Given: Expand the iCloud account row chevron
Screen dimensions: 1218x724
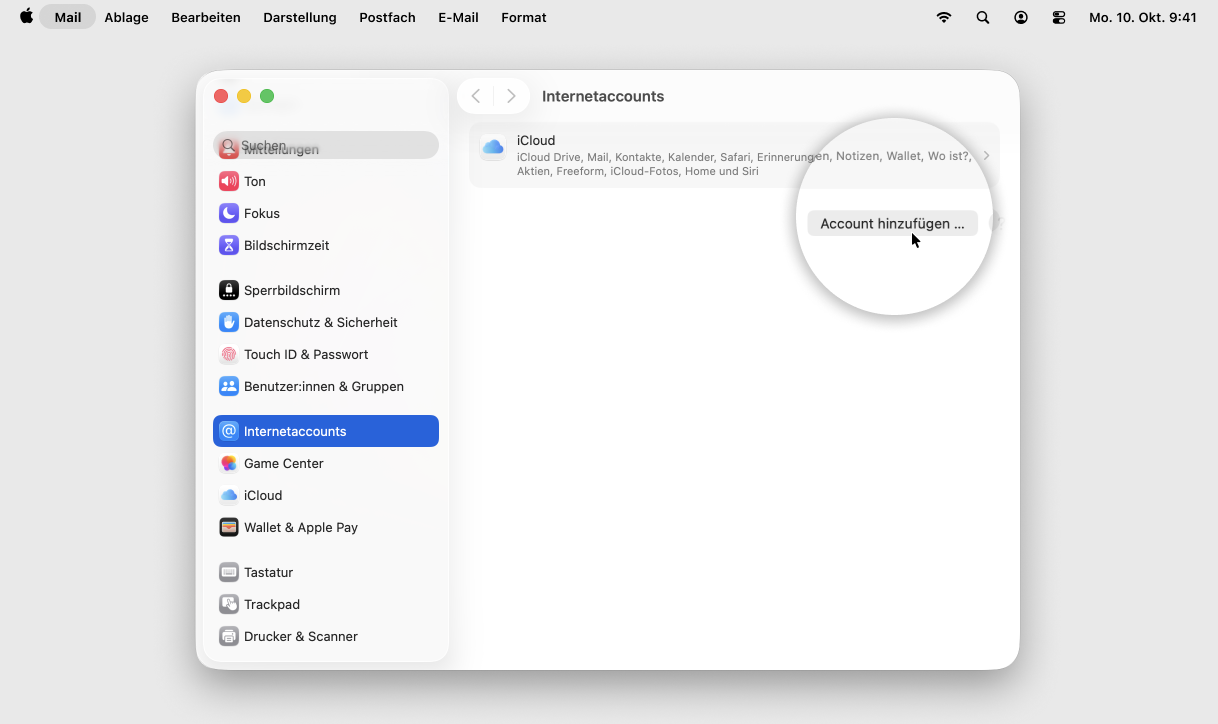Looking at the screenshot, I should coord(986,156).
